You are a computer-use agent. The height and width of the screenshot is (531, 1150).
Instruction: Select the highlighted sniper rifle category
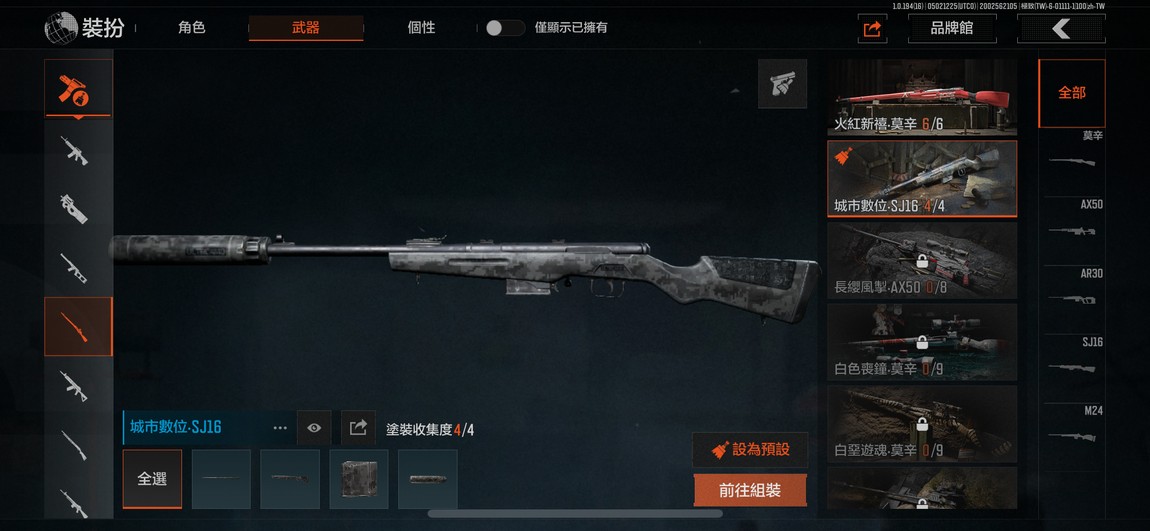tap(78, 326)
